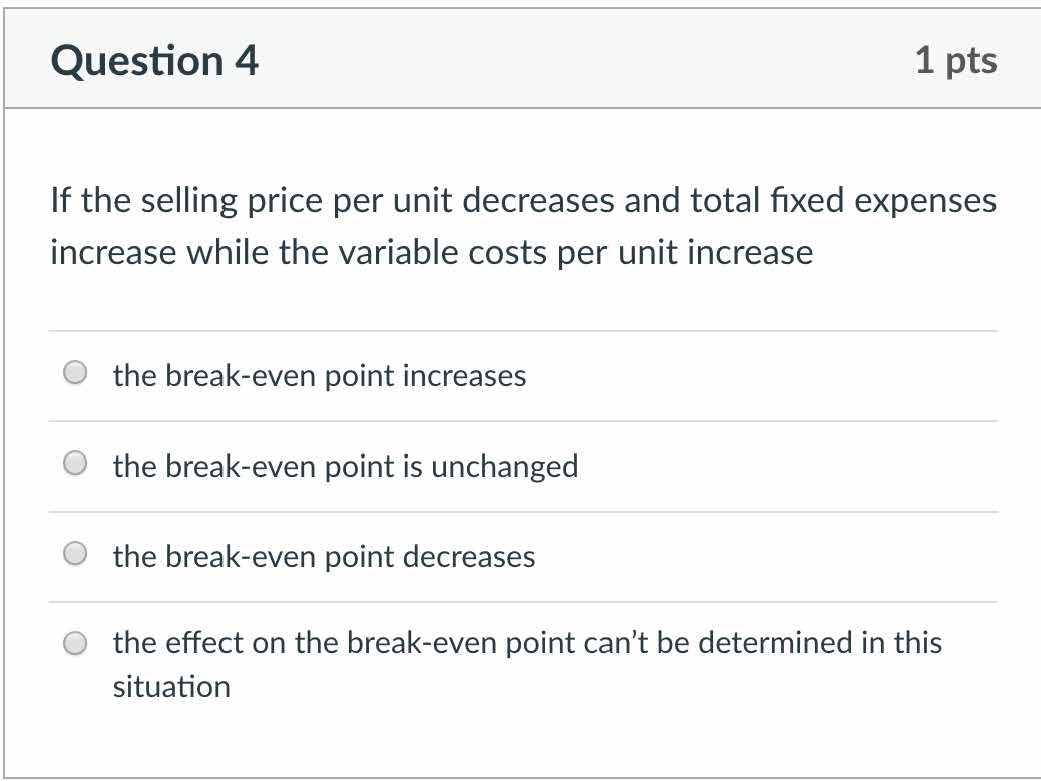
Task: Click the "Question 4" heading
Action: (155, 61)
